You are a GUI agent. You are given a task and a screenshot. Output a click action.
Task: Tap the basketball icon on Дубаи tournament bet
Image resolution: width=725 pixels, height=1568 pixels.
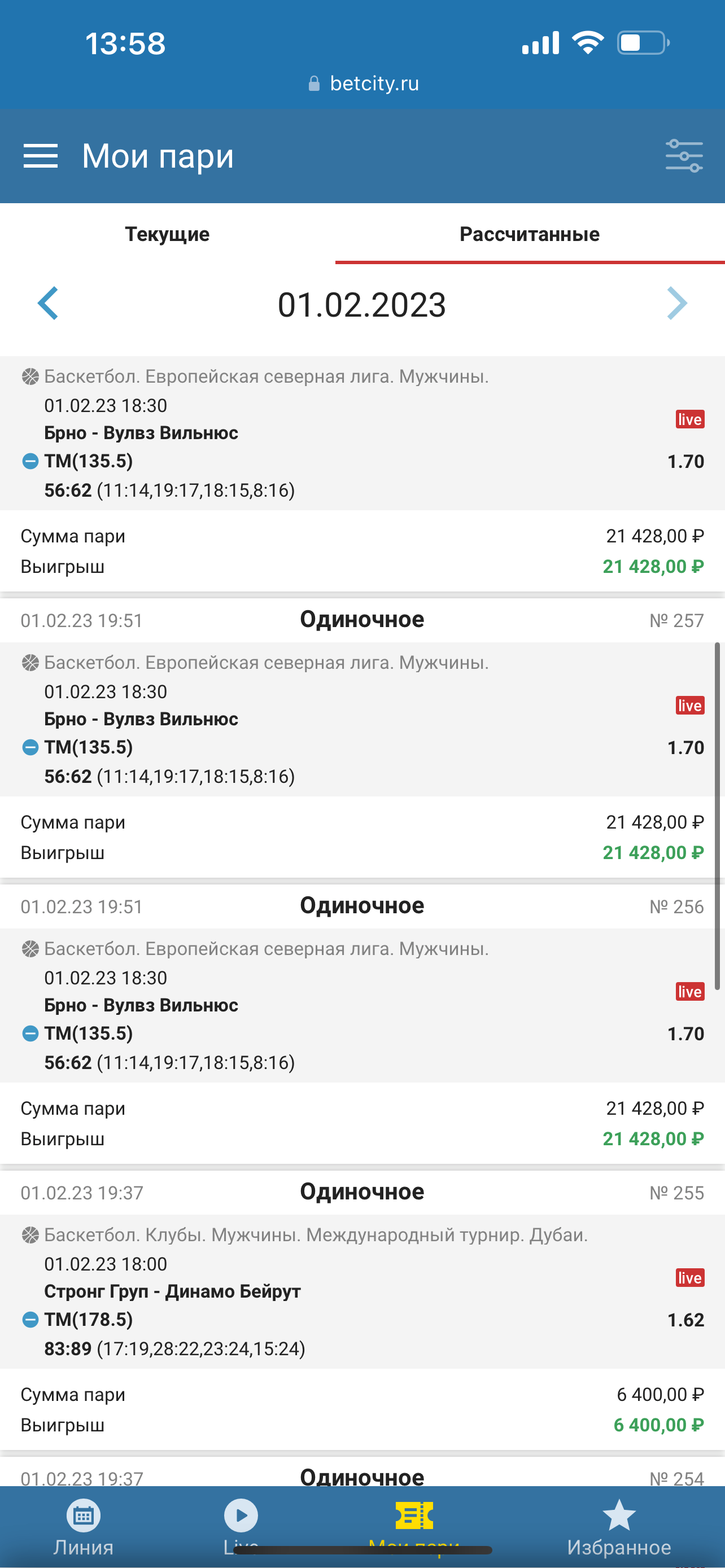coord(30,1235)
